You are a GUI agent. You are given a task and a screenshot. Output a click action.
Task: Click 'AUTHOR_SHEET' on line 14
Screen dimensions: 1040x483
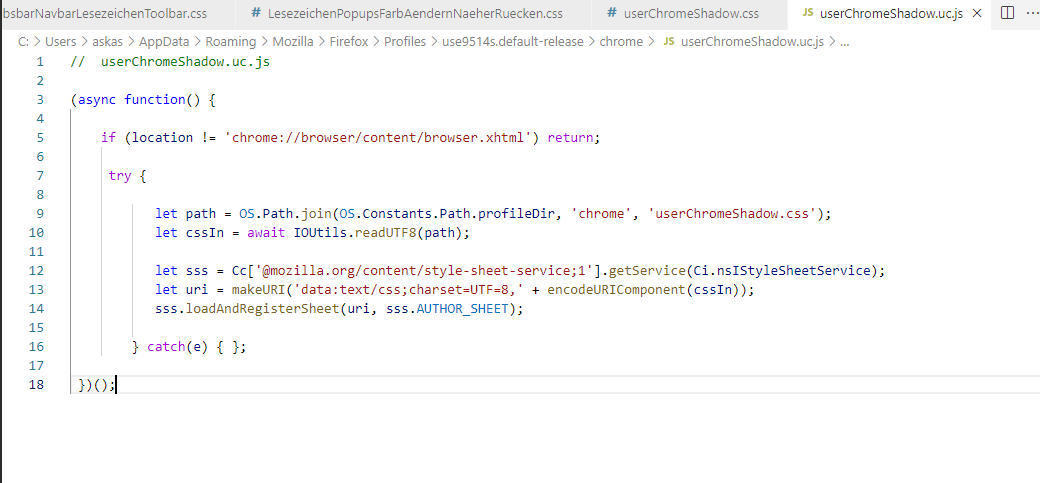tap(462, 309)
